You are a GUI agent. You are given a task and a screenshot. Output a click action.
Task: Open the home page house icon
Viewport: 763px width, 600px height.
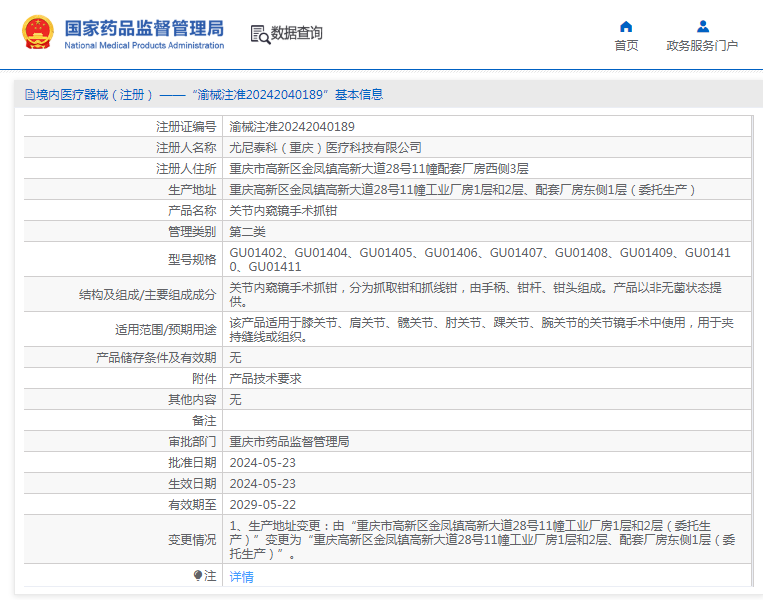pyautogui.click(x=626, y=26)
